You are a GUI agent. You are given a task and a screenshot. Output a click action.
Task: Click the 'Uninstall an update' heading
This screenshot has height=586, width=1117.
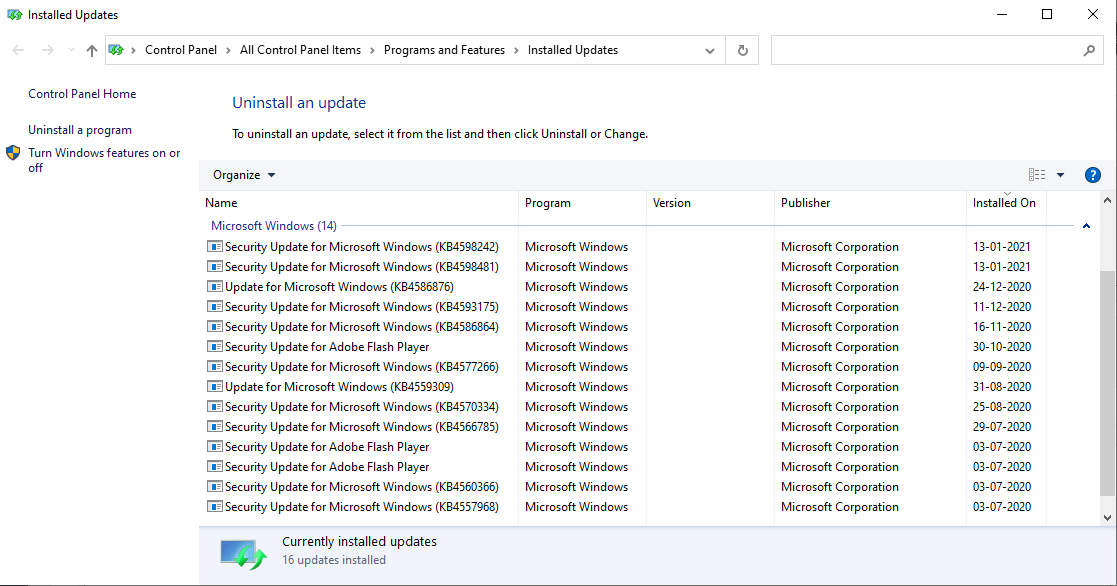(299, 103)
